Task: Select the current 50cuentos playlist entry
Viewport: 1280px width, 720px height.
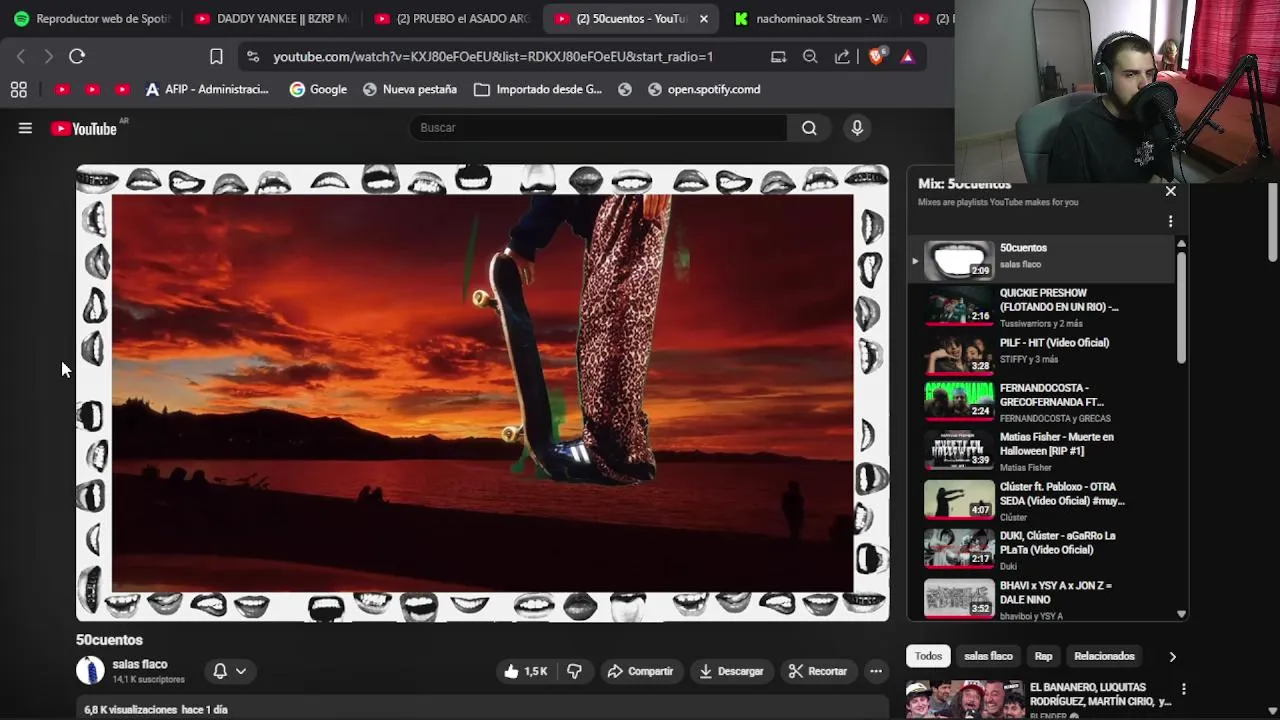Action: [1040, 258]
